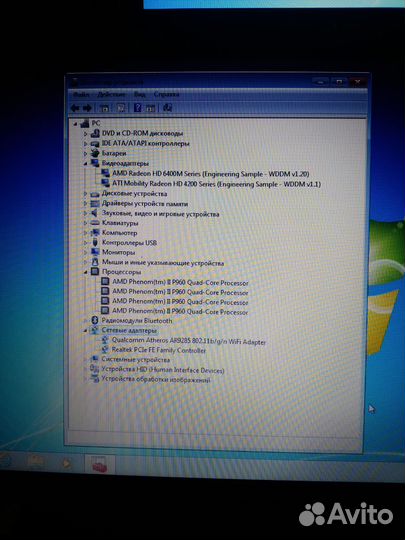Open the Файл menu

82,94
